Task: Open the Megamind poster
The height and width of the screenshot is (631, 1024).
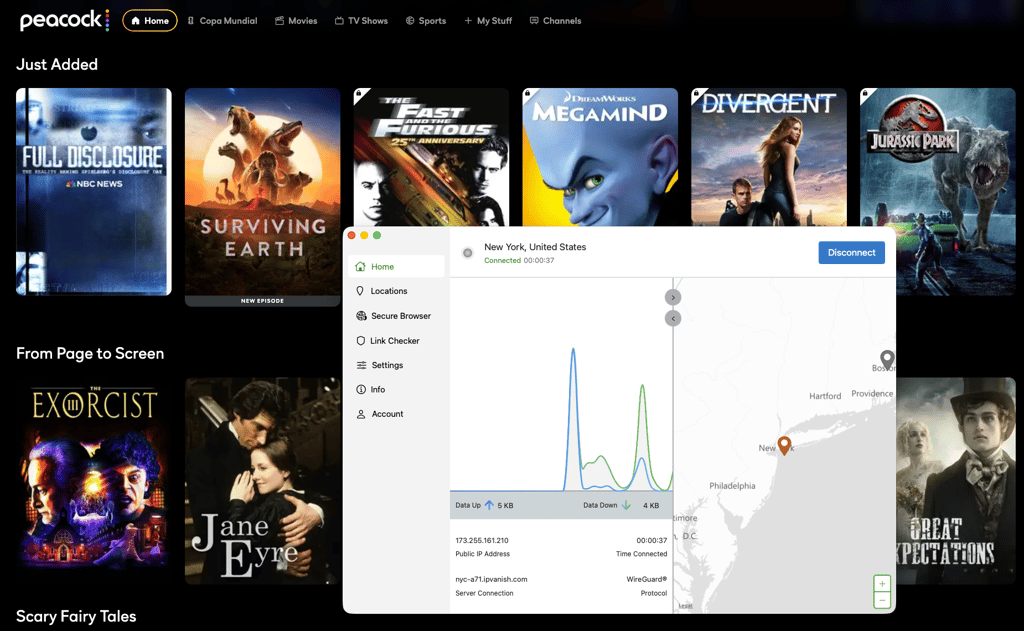Action: 600,157
